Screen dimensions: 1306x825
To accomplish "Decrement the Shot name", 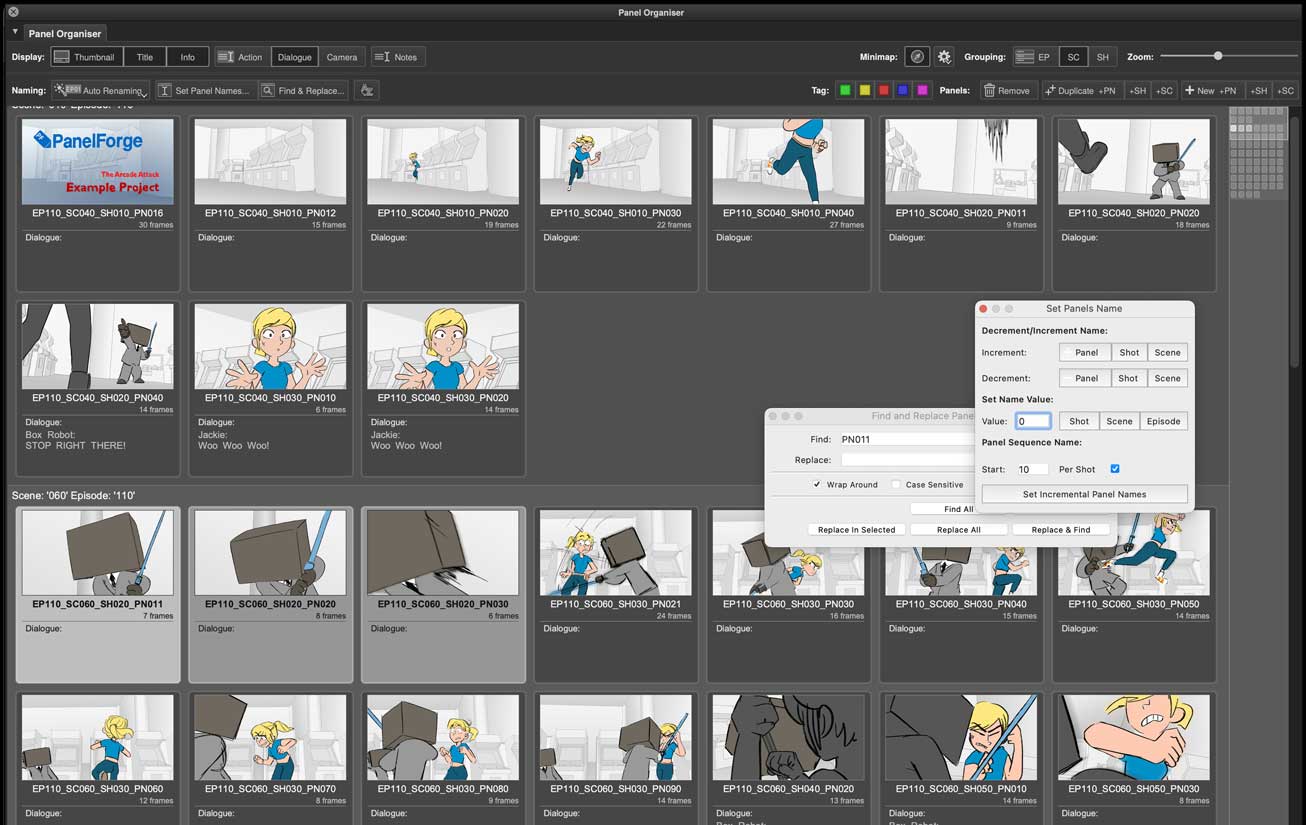I will pos(1128,378).
